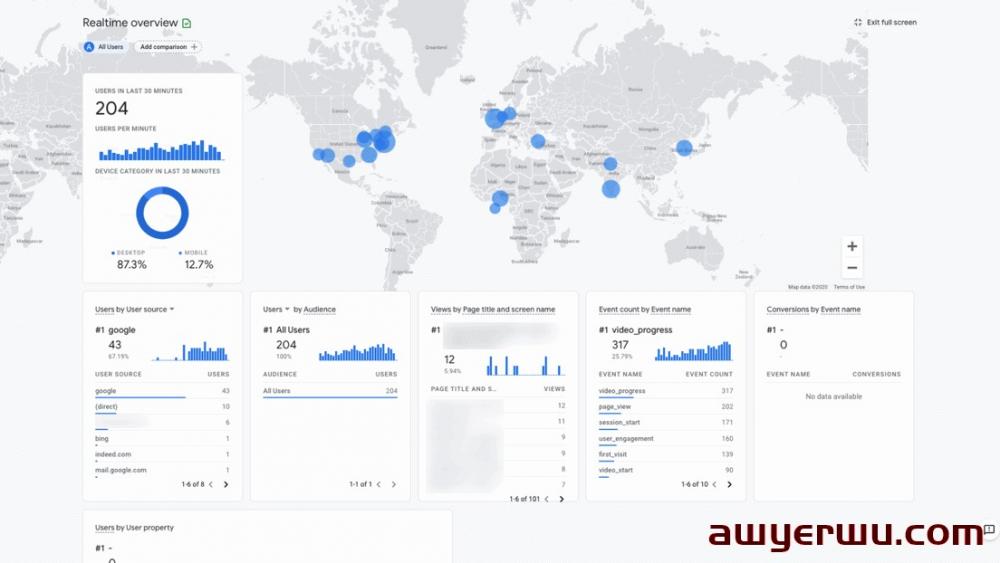
Task: Go to next page in Views card
Action: coord(561,499)
